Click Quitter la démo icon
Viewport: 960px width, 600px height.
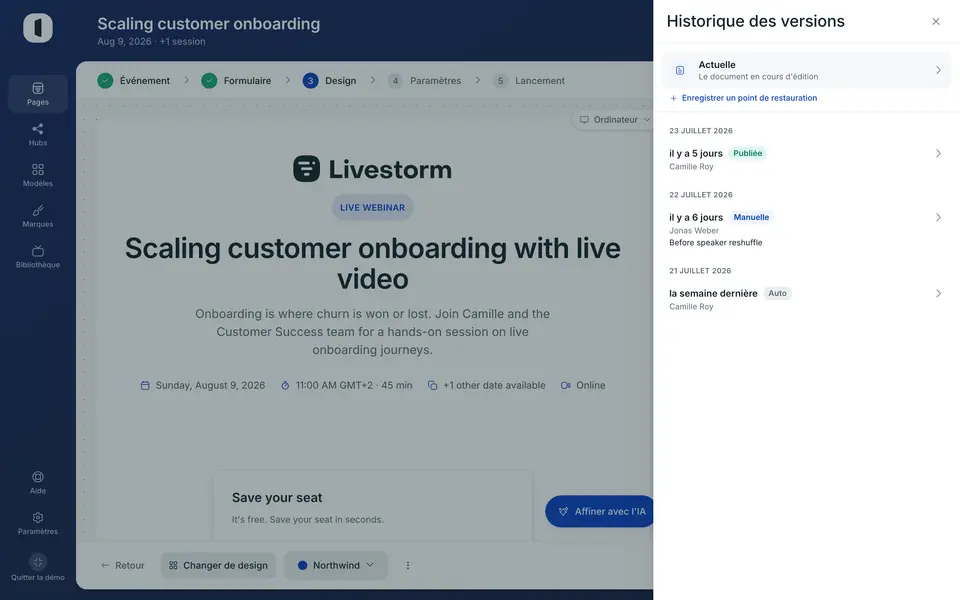coord(38,562)
